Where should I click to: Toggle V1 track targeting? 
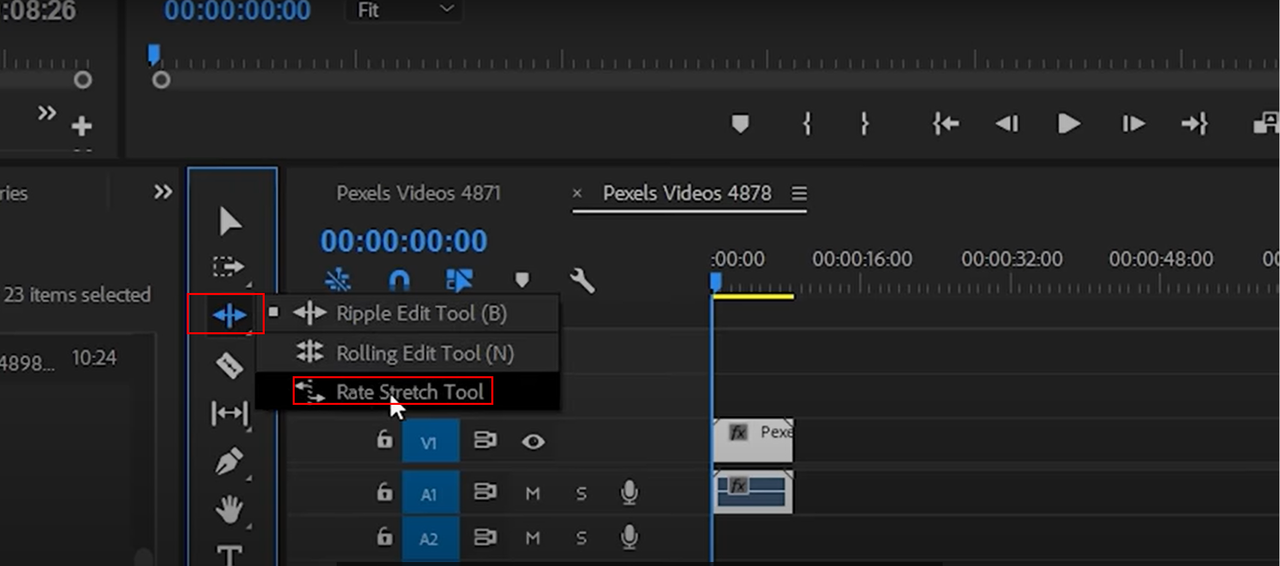coord(430,441)
